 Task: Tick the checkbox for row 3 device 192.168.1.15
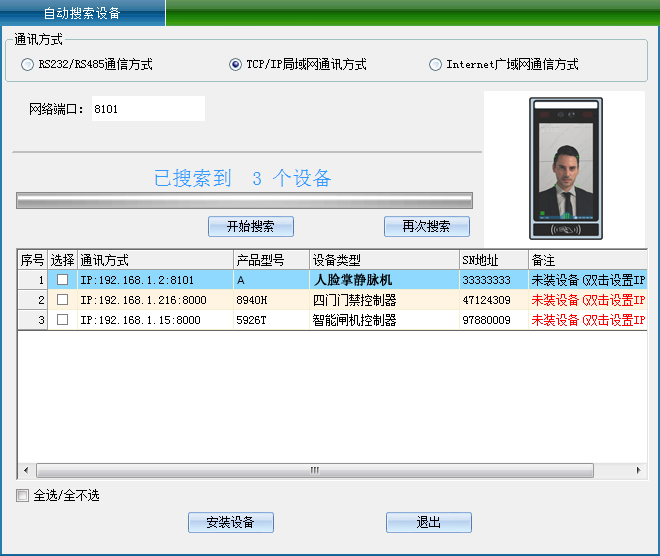(62, 319)
